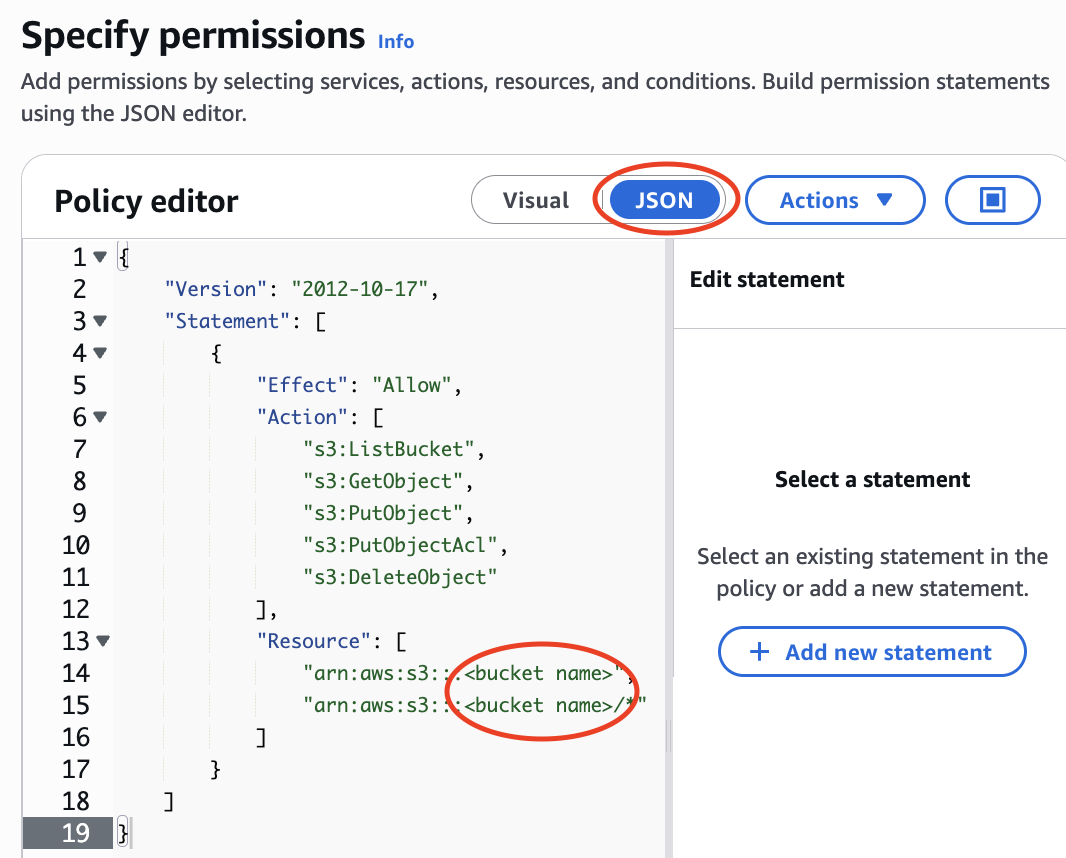Click the fullscreen editor square icon
The width and height of the screenshot is (1066, 858).
tap(992, 201)
